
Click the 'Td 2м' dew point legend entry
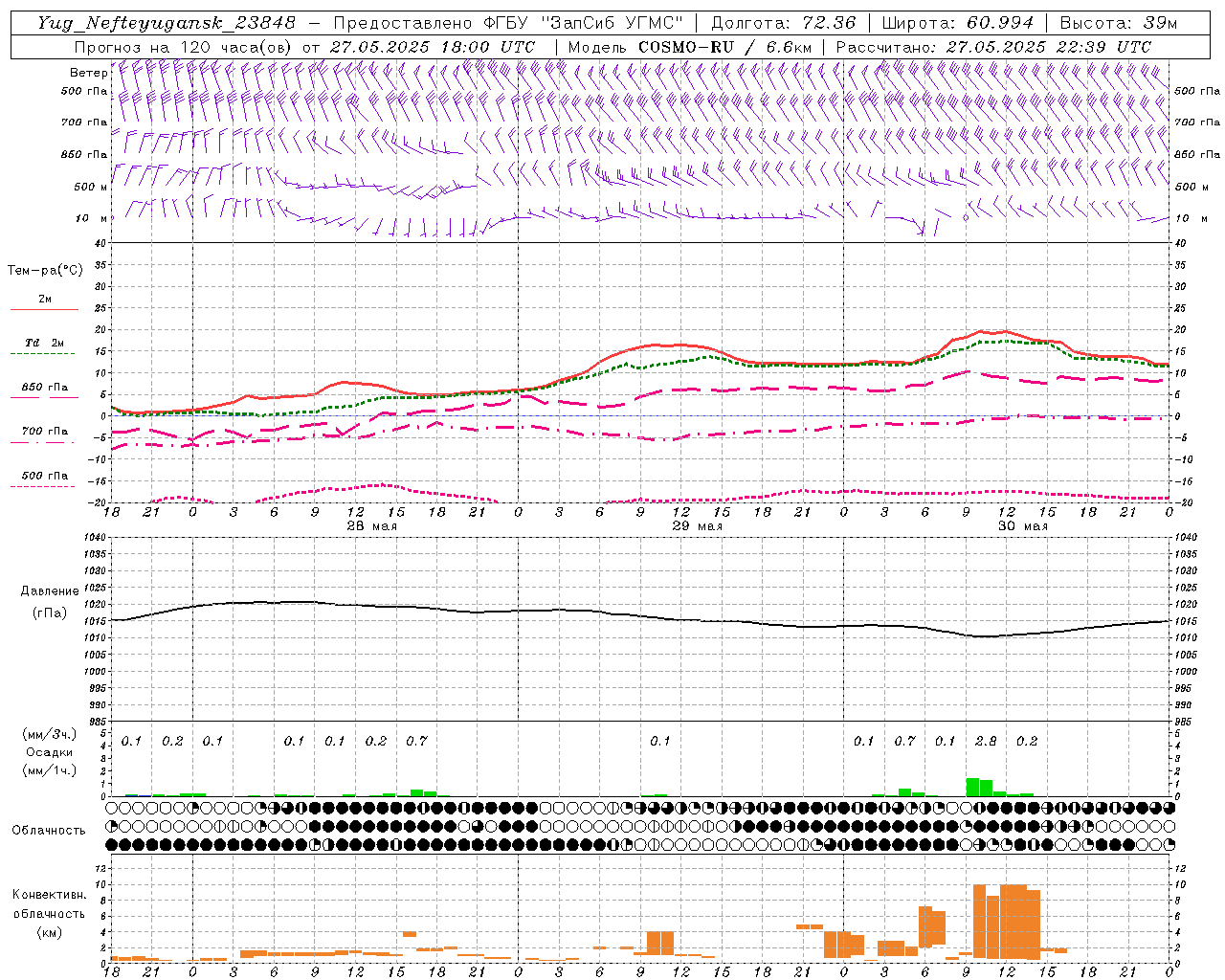[x=45, y=343]
